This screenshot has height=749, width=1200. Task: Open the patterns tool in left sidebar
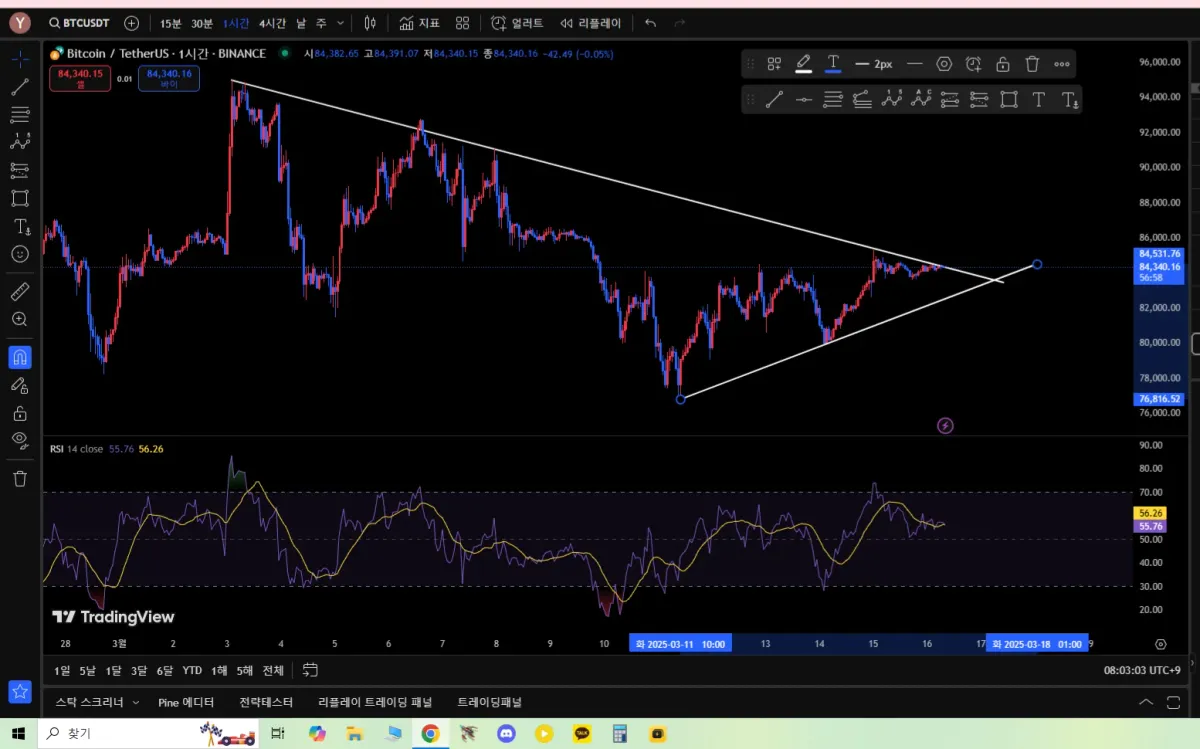(19, 142)
